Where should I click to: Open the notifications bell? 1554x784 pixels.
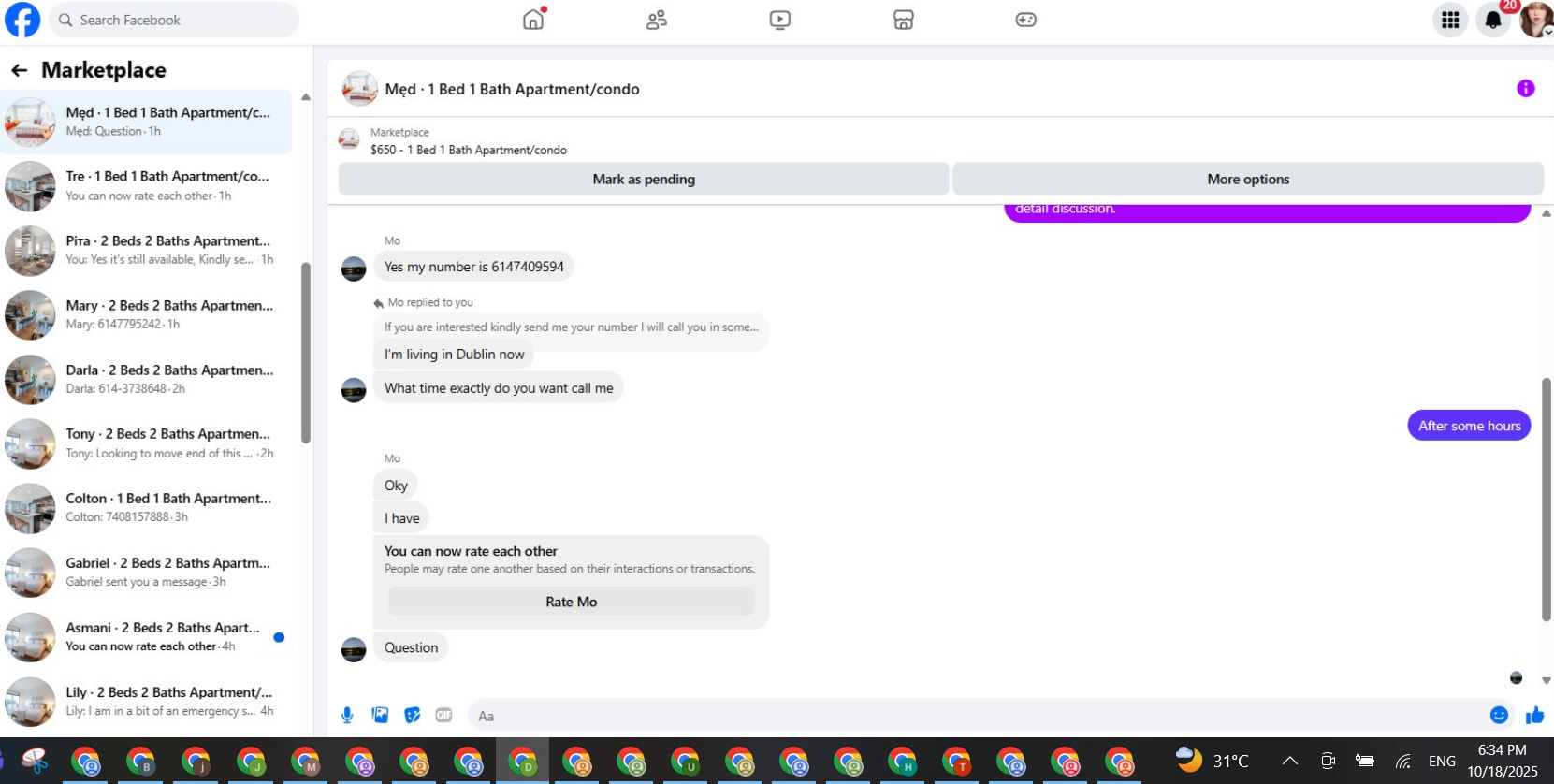pos(1493,20)
